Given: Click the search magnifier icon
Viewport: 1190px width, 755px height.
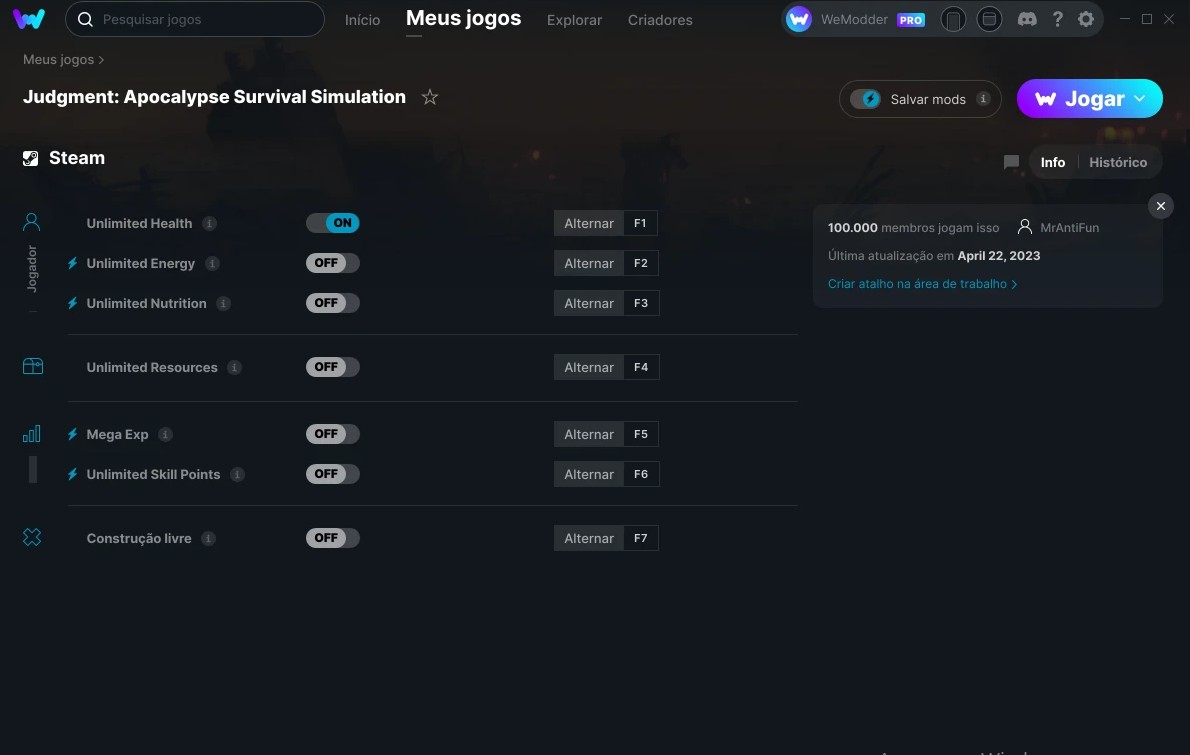Looking at the screenshot, I should [x=85, y=20].
